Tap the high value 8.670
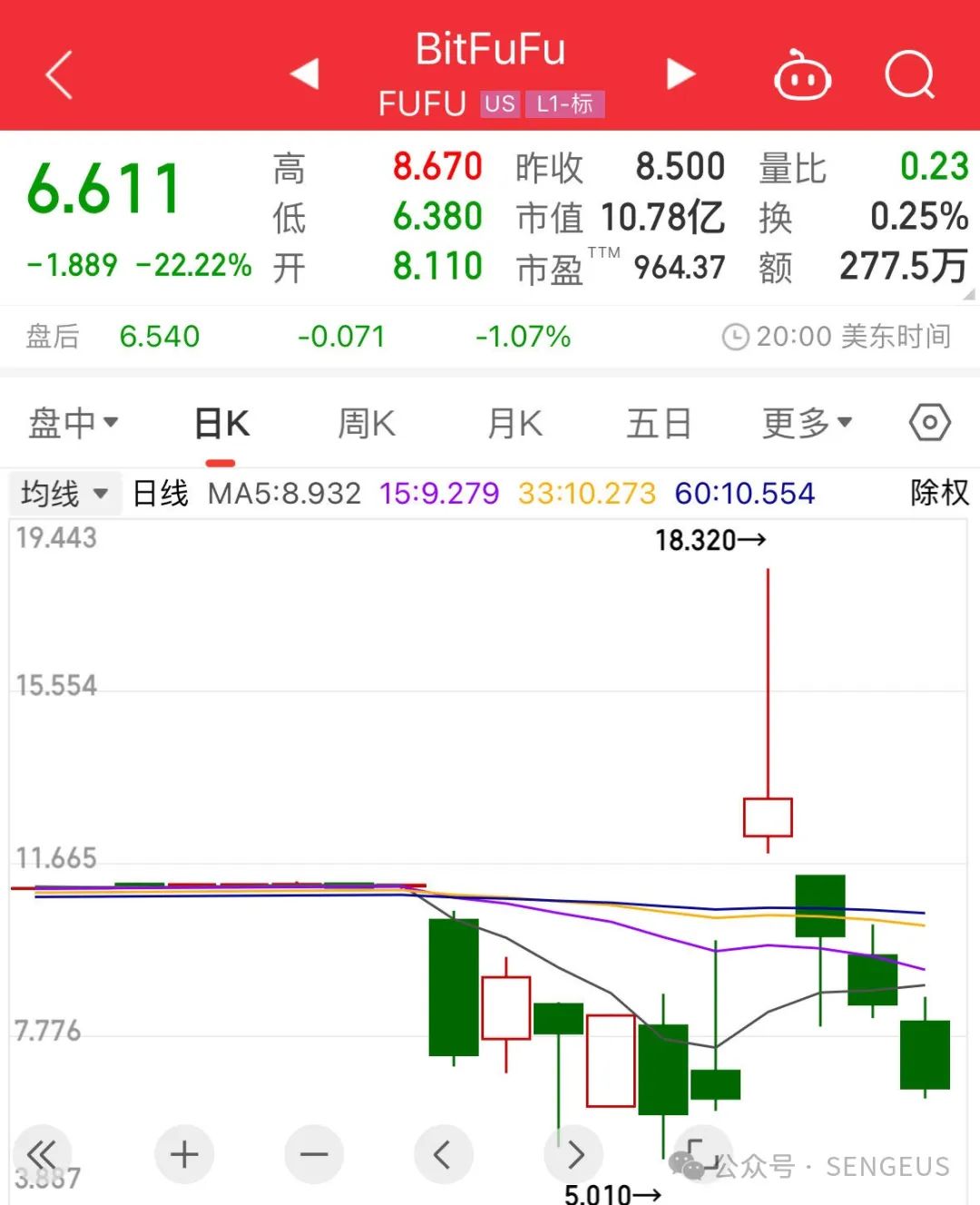The width and height of the screenshot is (980, 1205). (x=437, y=167)
